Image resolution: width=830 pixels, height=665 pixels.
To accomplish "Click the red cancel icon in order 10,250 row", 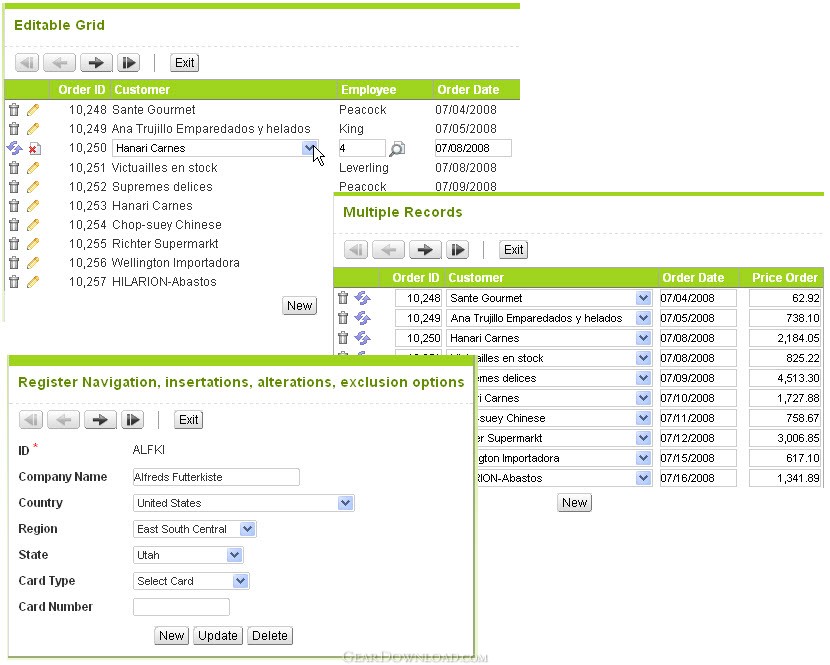I will coord(34,149).
